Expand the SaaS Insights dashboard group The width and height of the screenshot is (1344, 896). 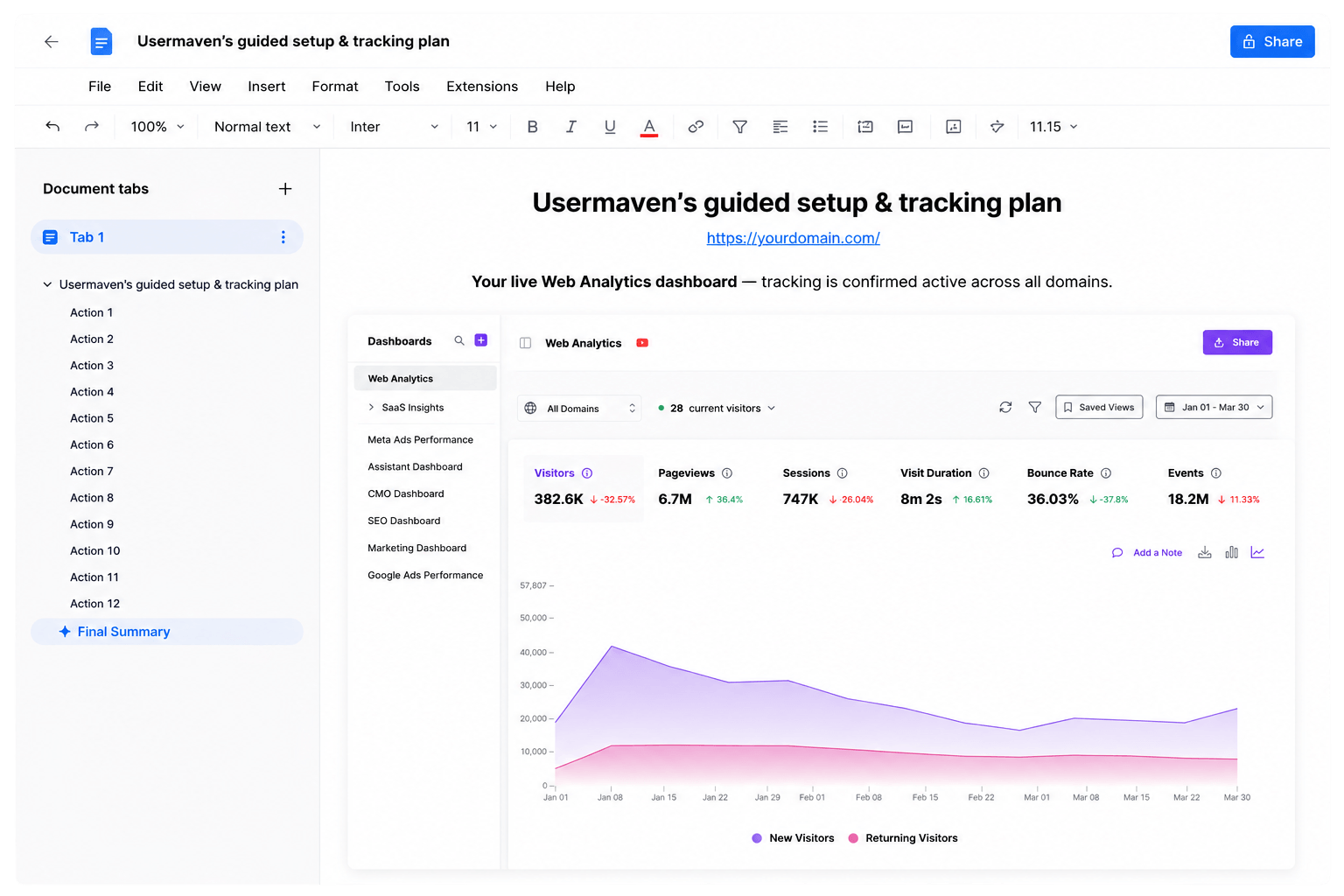point(372,407)
